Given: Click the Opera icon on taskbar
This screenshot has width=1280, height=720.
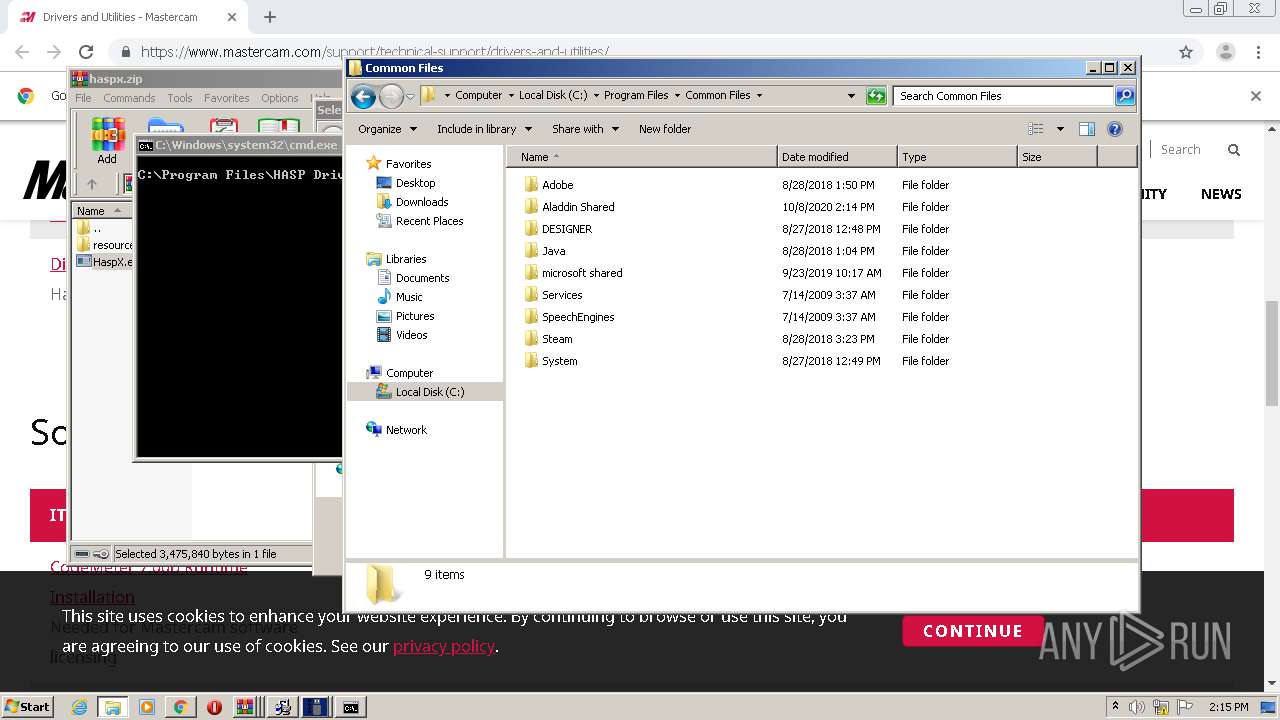Looking at the screenshot, I should (214, 707).
